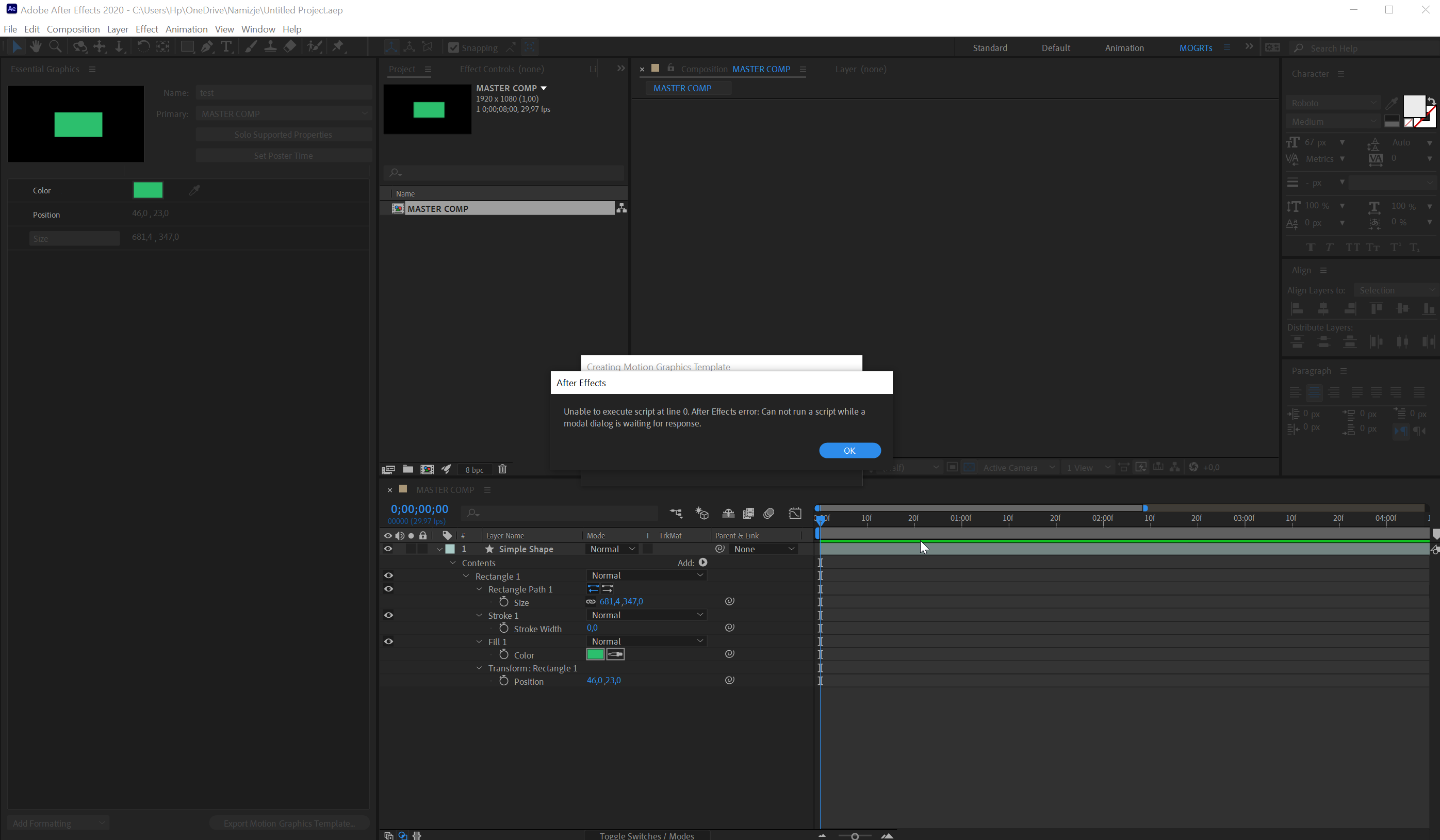The height and width of the screenshot is (840, 1440).
Task: Open the Parent & Link dropdown showing None
Action: (x=763, y=549)
